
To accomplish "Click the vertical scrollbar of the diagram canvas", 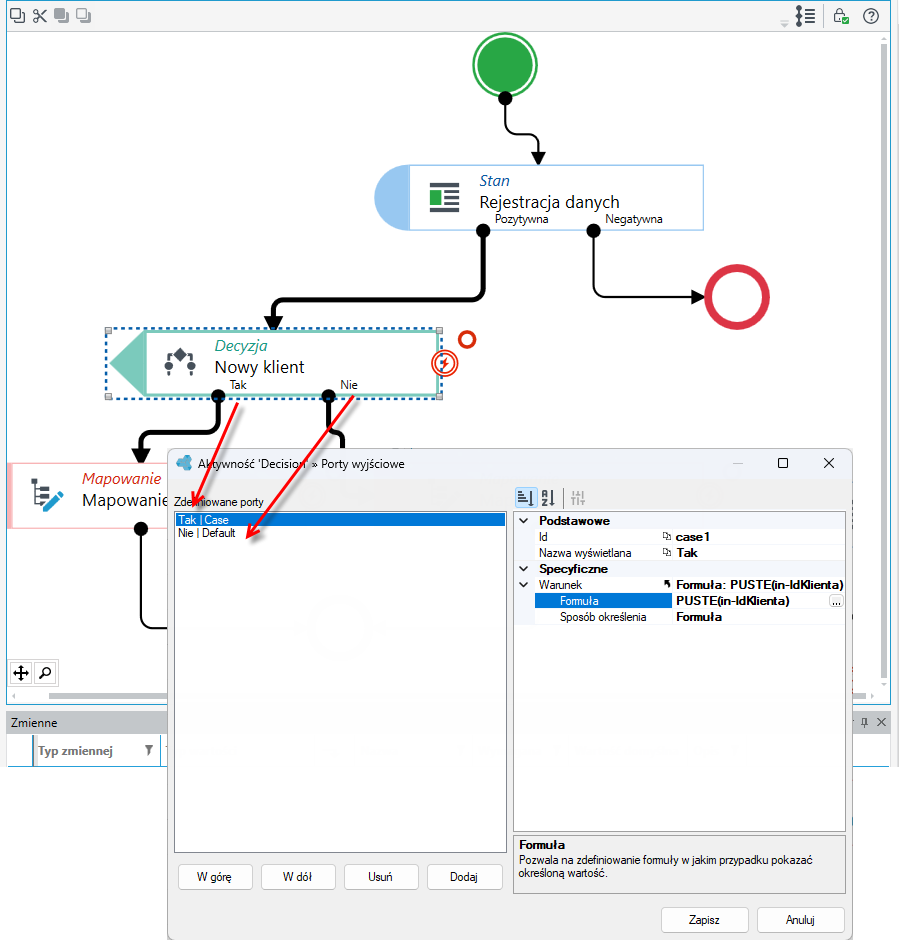I will (x=884, y=360).
